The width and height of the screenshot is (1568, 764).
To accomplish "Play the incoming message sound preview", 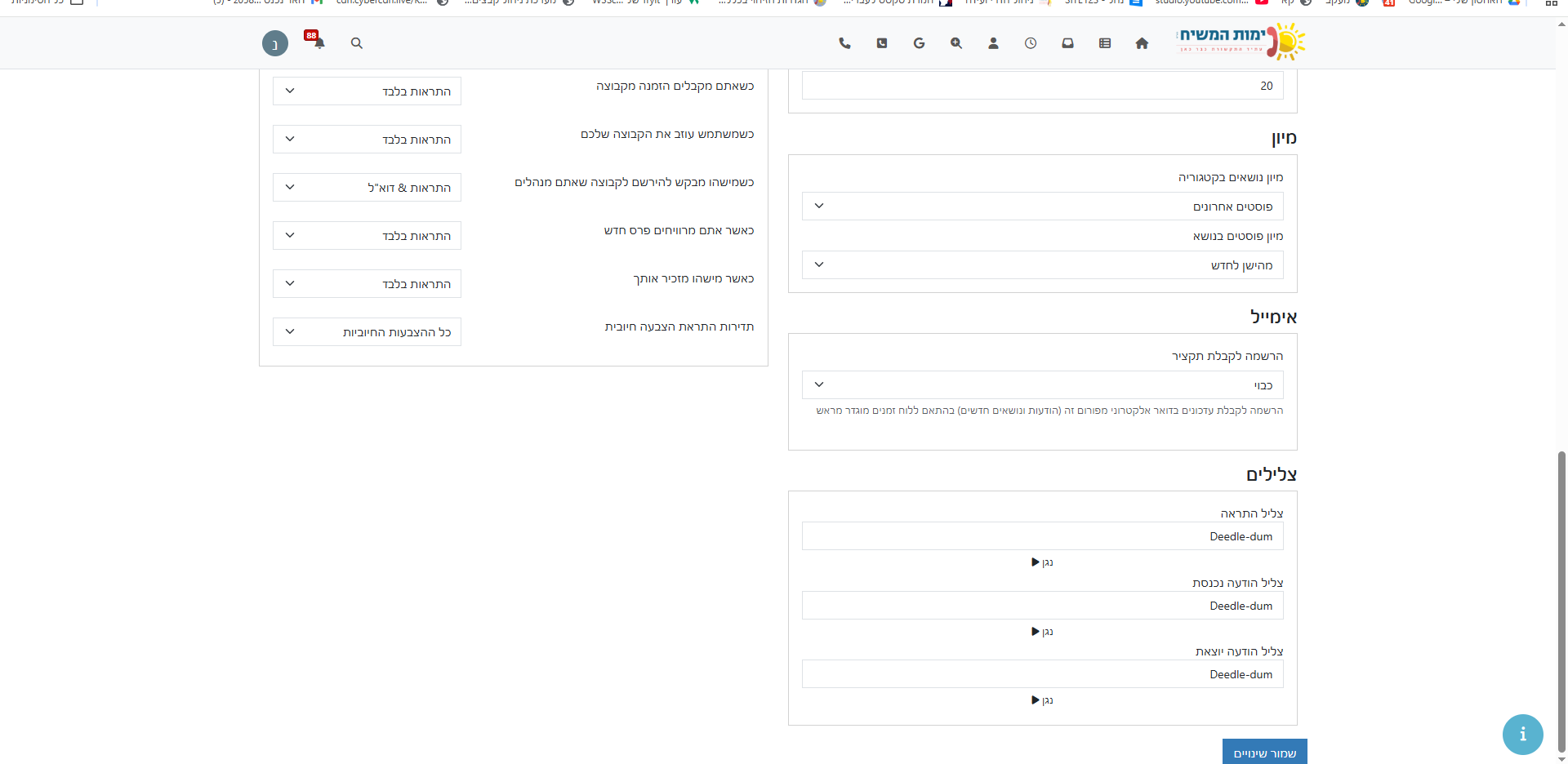I will click(x=1042, y=632).
